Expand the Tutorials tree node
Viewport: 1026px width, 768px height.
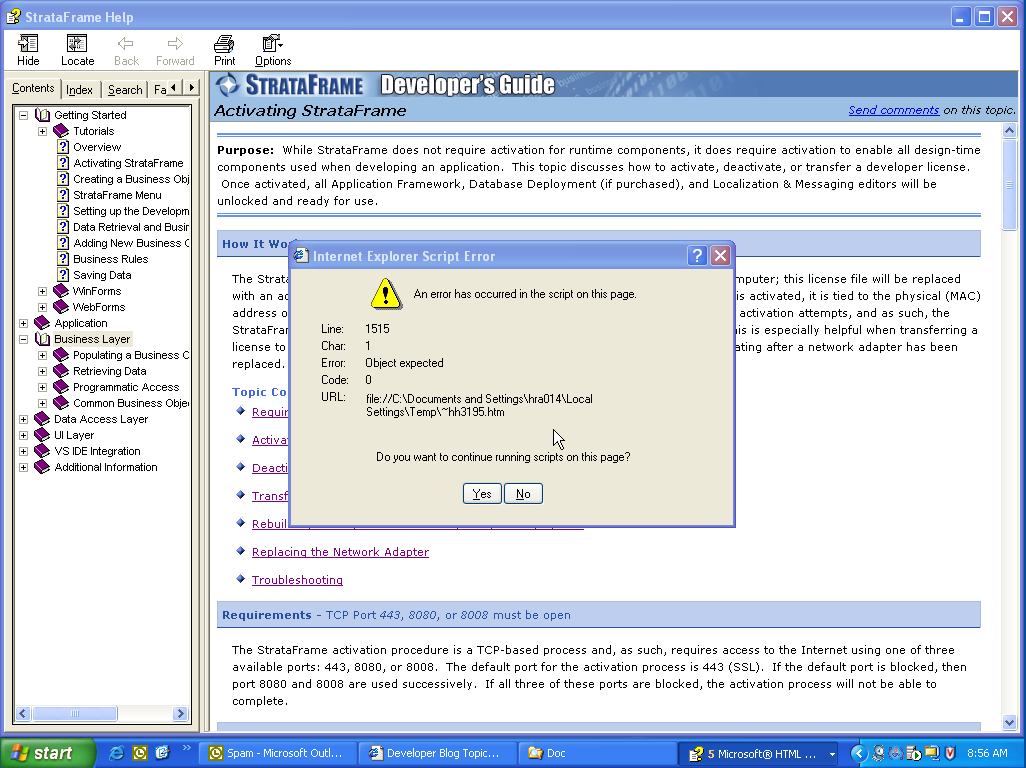[x=43, y=131]
